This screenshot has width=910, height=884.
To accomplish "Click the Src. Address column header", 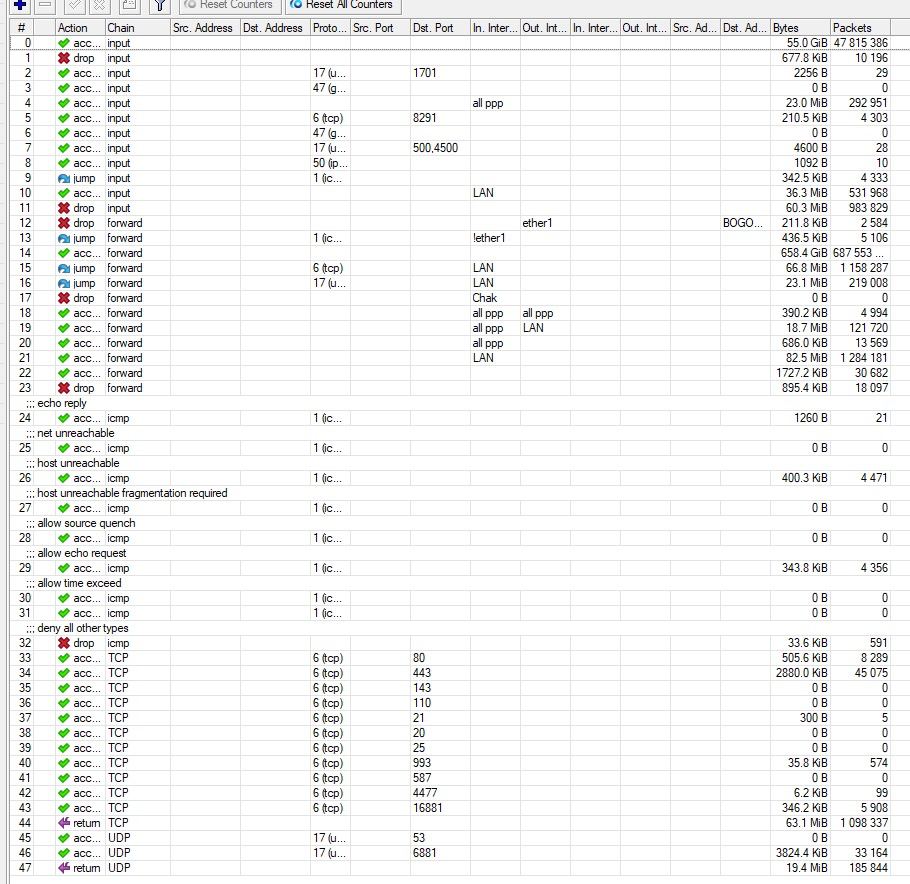I will pyautogui.click(x=205, y=28).
